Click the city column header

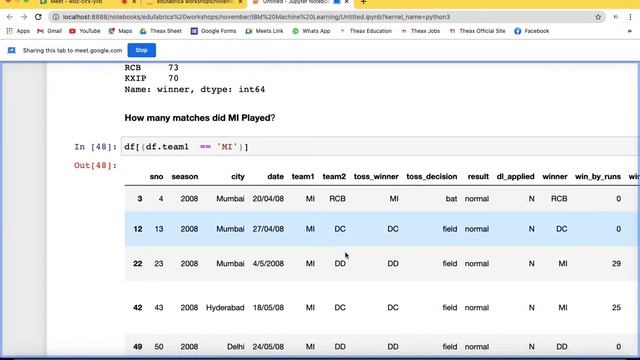tap(238, 177)
